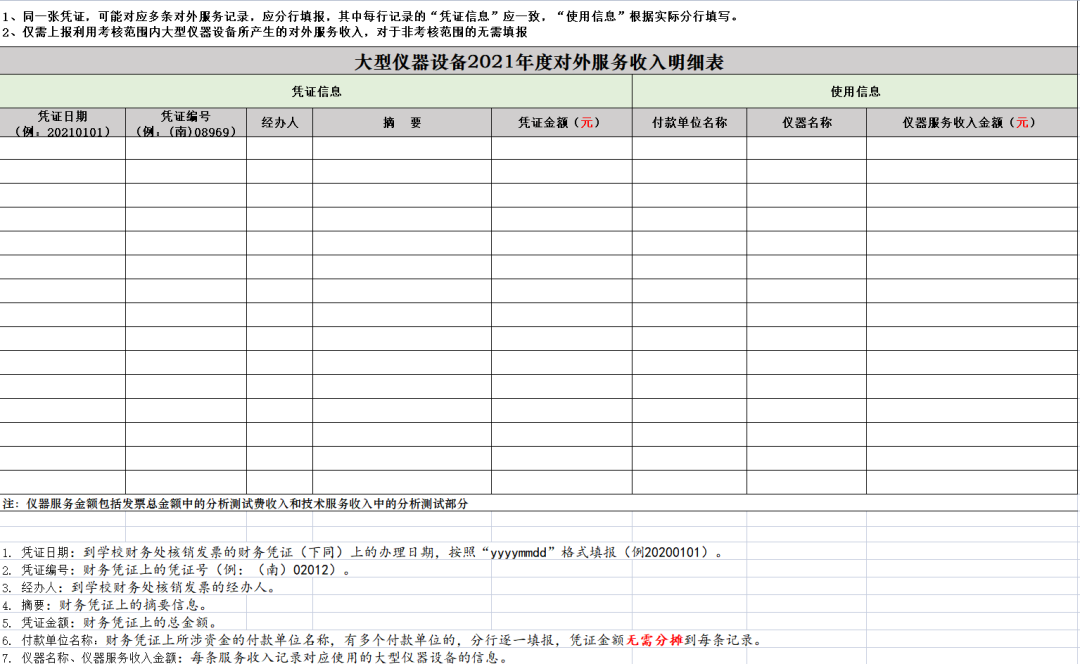Select the 仪器名称 column header
1080x664 pixels.
pos(807,123)
